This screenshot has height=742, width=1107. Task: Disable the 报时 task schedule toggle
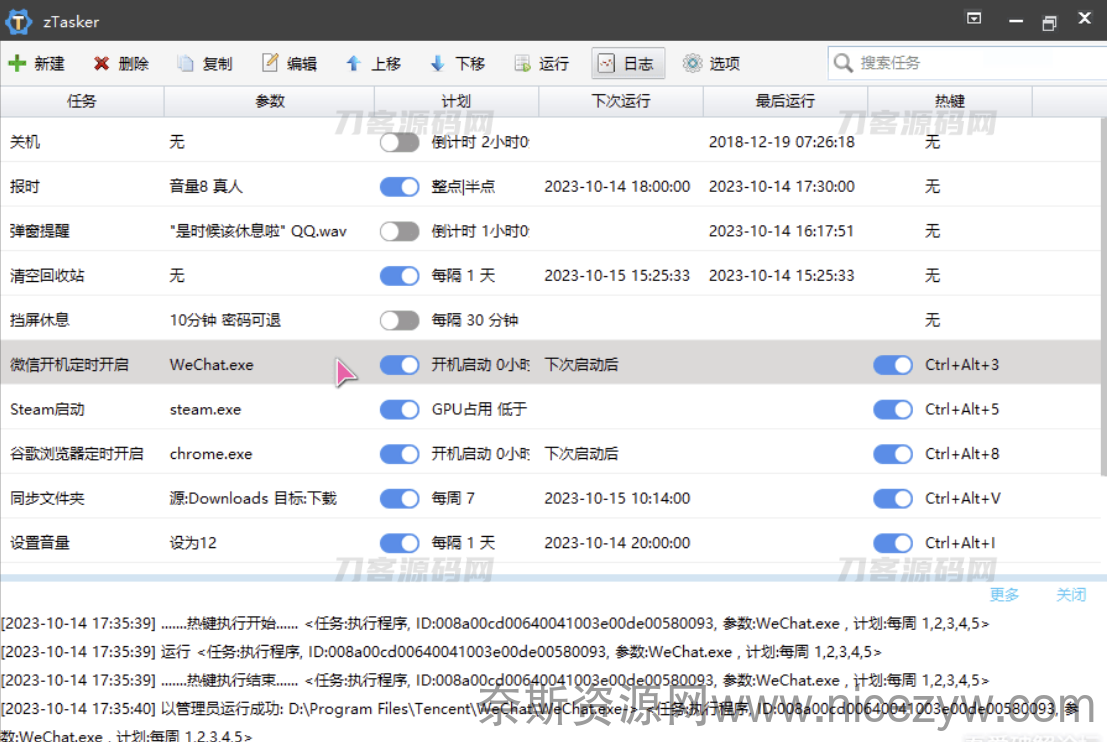[x=399, y=187]
